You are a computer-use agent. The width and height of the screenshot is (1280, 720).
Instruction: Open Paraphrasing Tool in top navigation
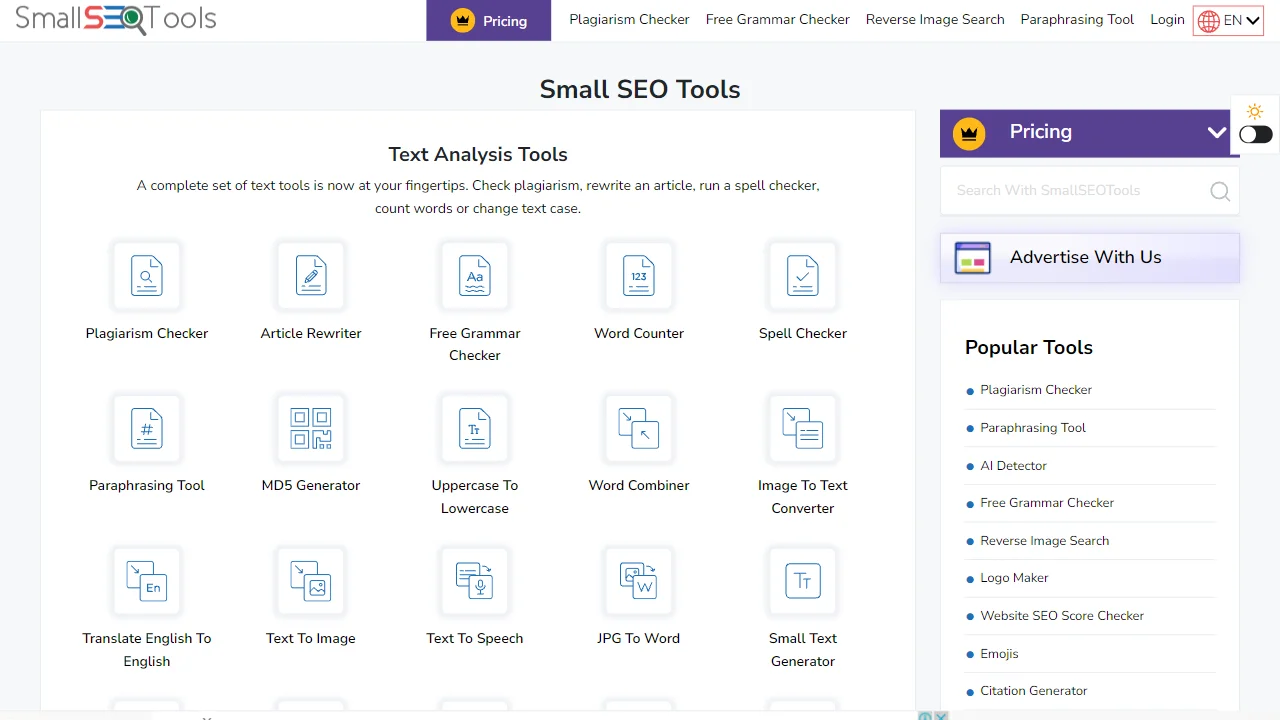click(1078, 19)
